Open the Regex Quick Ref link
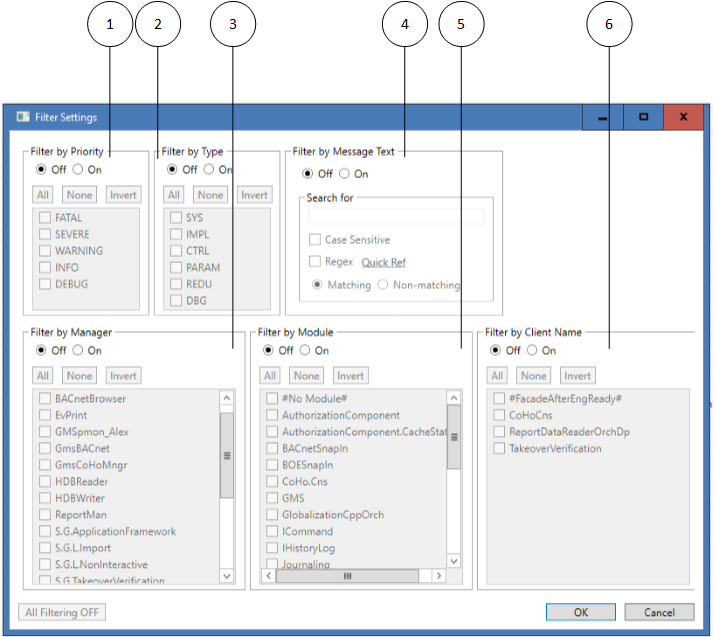This screenshot has height=637, width=714. [383, 262]
